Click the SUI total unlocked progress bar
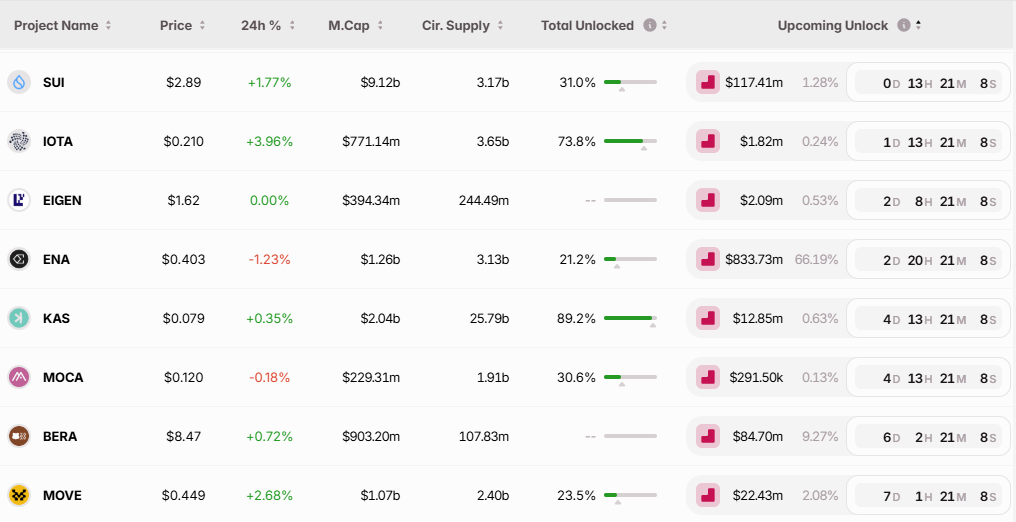The image size is (1016, 522). [630, 82]
